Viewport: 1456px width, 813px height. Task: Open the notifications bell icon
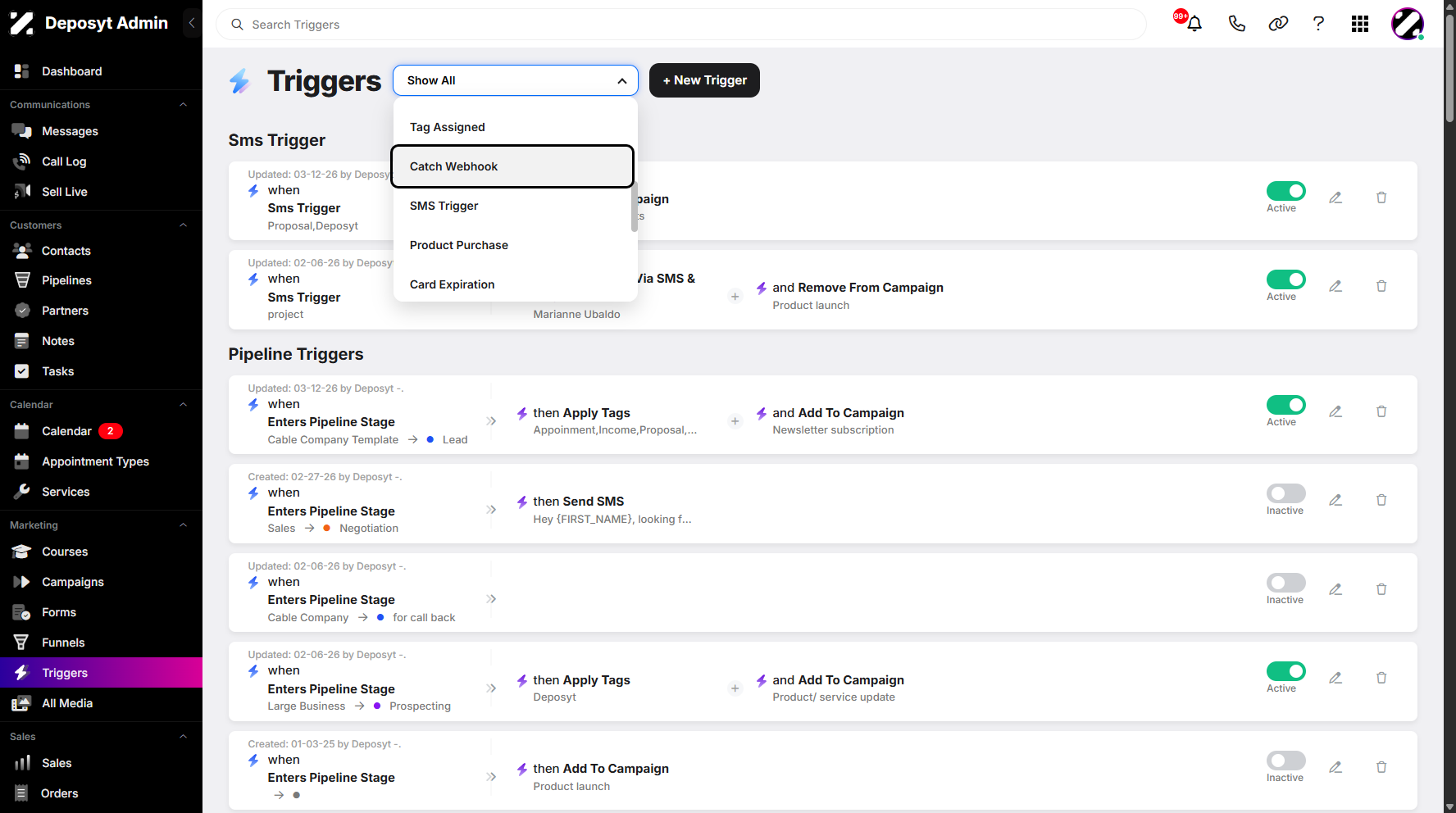(x=1194, y=24)
